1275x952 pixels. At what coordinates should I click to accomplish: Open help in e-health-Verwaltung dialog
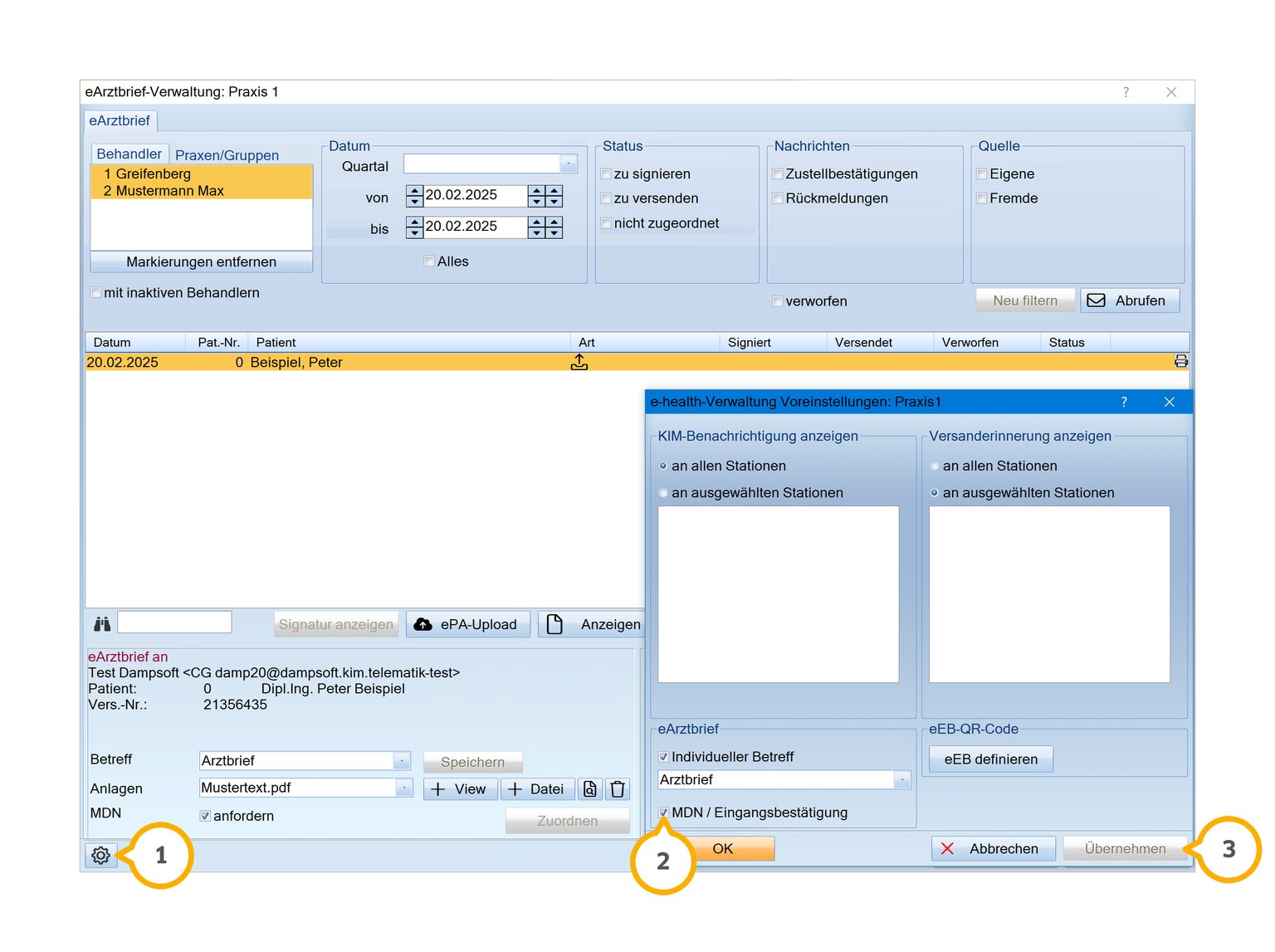(x=1124, y=402)
